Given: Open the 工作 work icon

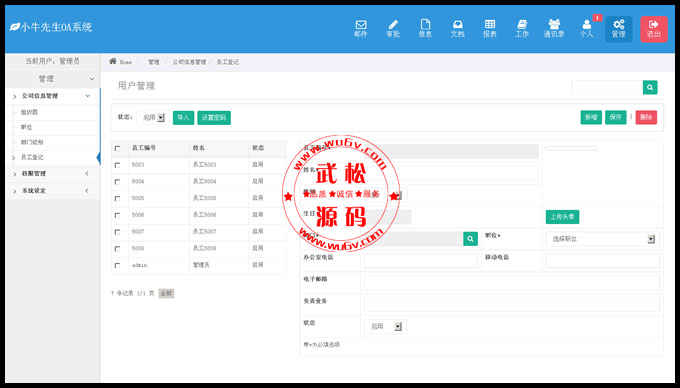Looking at the screenshot, I should (522, 29).
